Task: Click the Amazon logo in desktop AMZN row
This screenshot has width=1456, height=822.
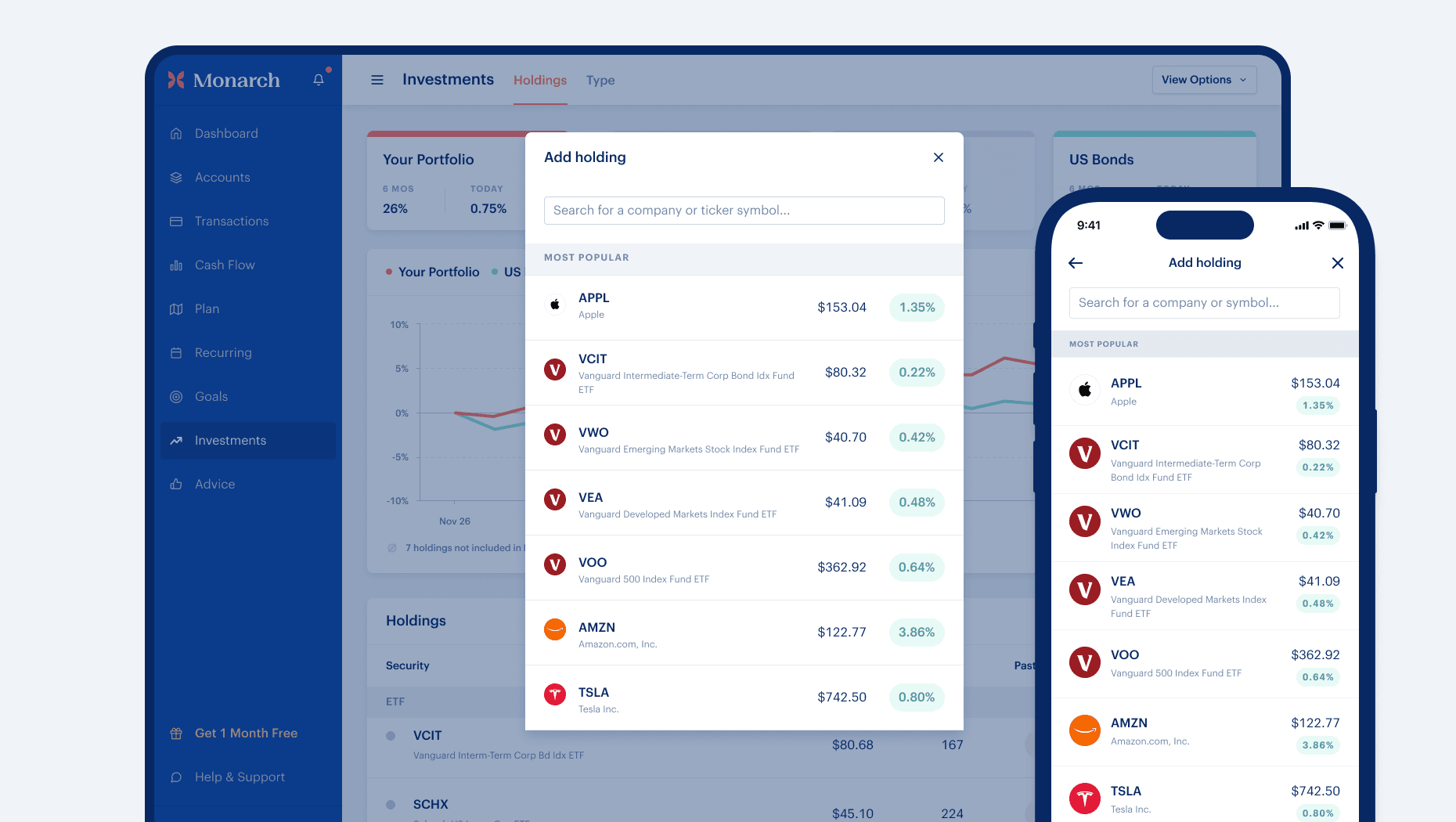Action: coord(555,629)
